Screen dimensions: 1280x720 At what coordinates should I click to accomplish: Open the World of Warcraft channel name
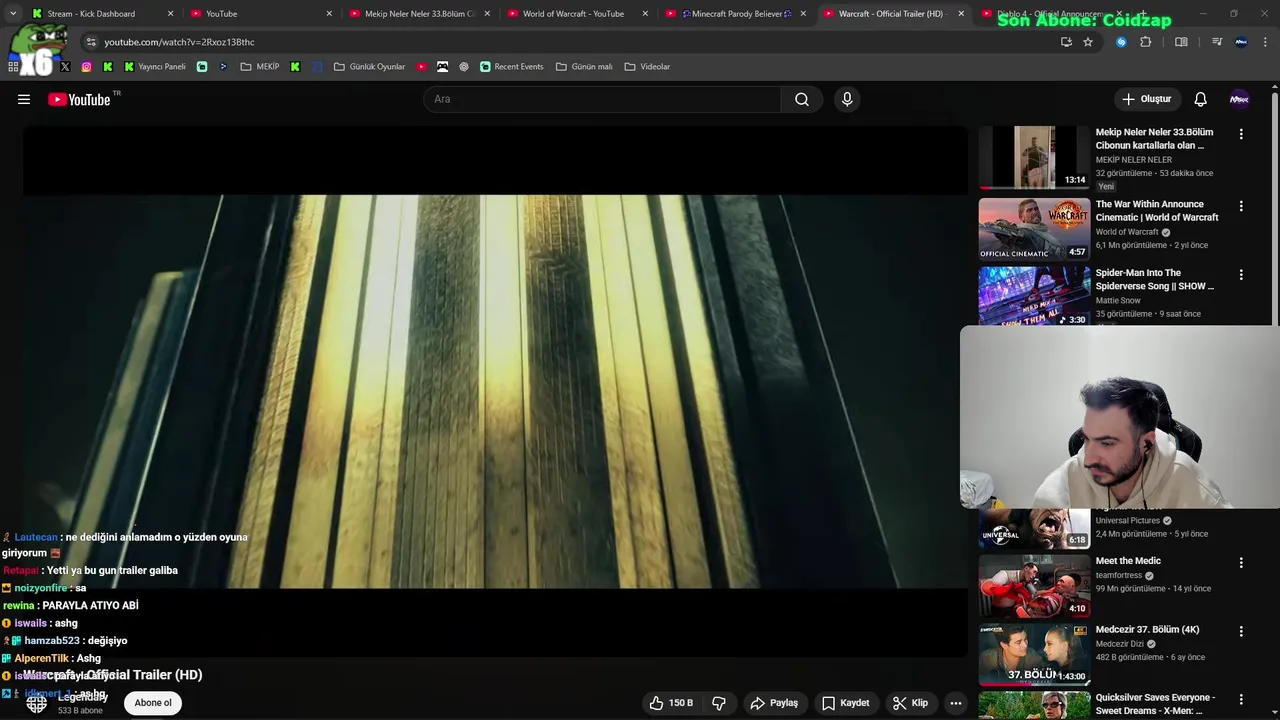[1127, 232]
